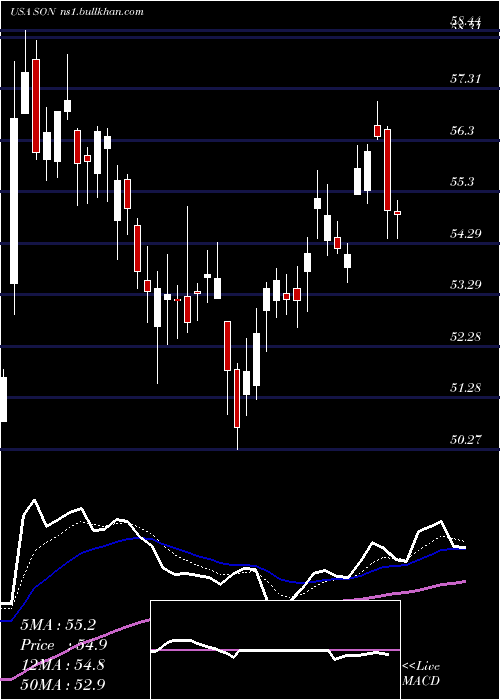Click the 51.28 price level label
500x700 pixels.
pos(466,388)
